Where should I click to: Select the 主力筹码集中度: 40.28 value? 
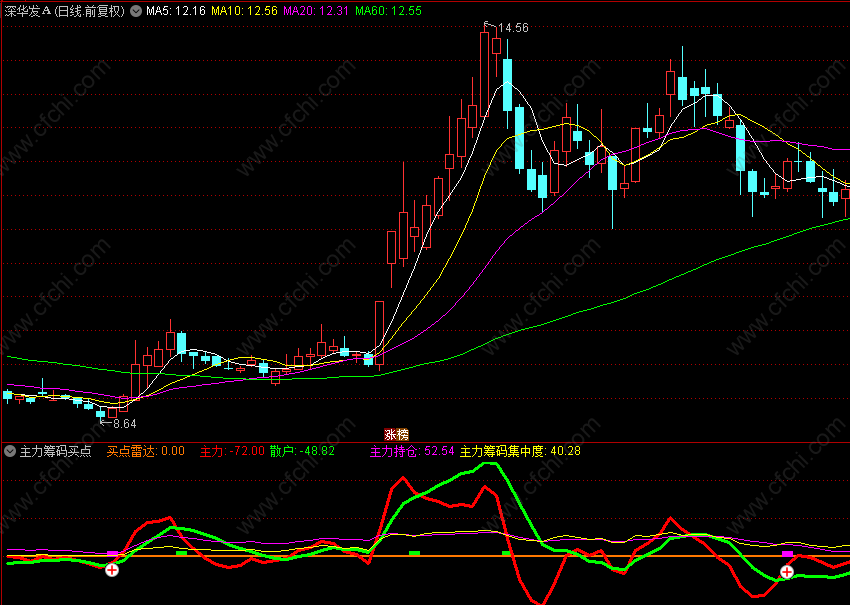(x=520, y=451)
